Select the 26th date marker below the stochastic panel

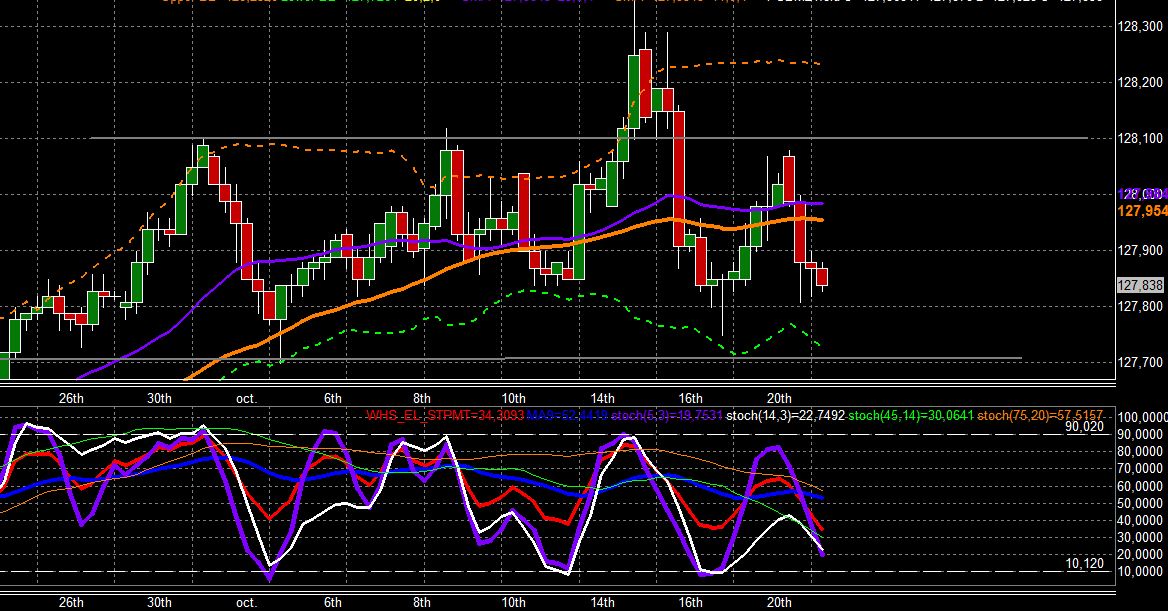pos(71,602)
